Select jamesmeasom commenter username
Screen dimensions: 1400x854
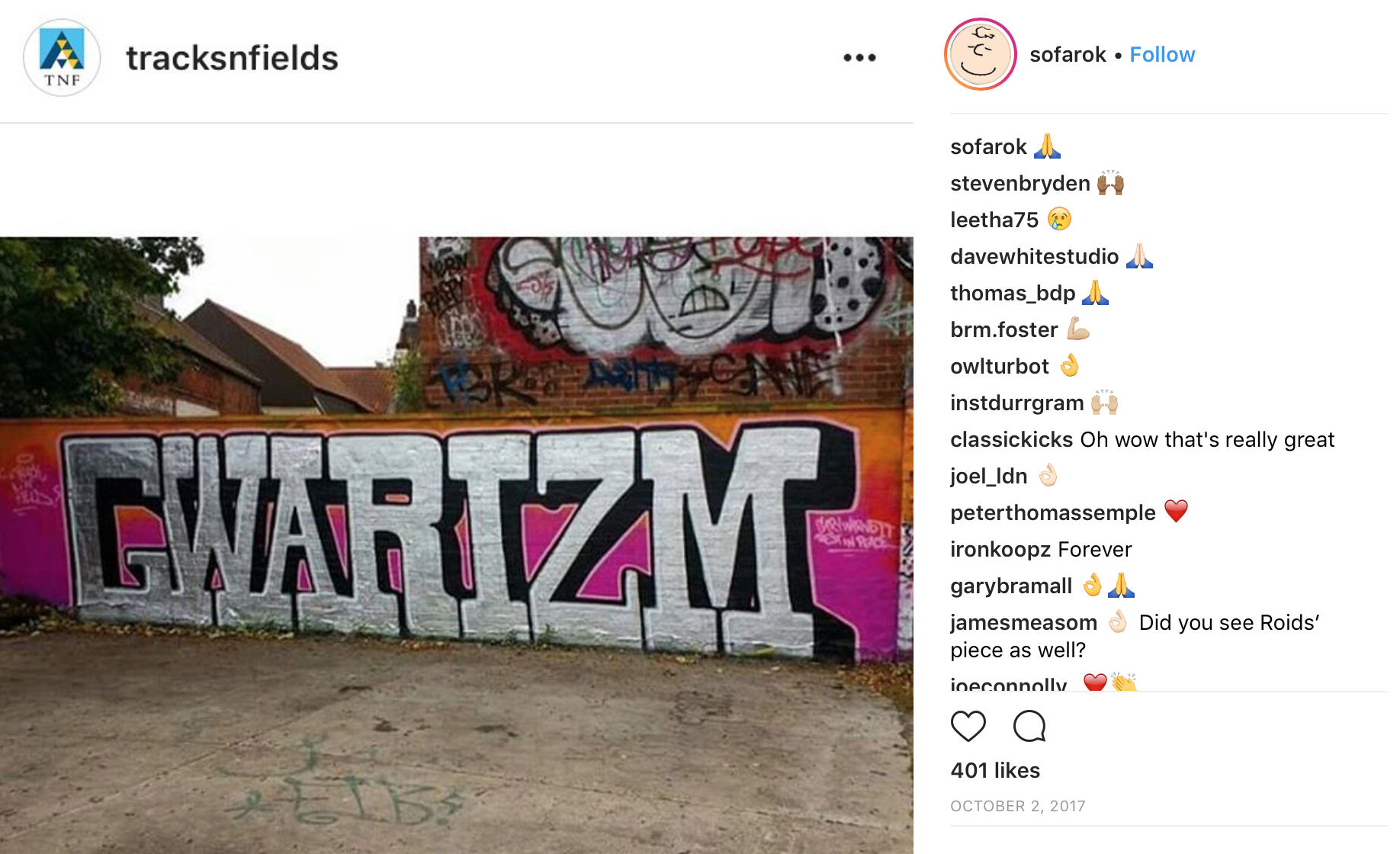(1024, 623)
